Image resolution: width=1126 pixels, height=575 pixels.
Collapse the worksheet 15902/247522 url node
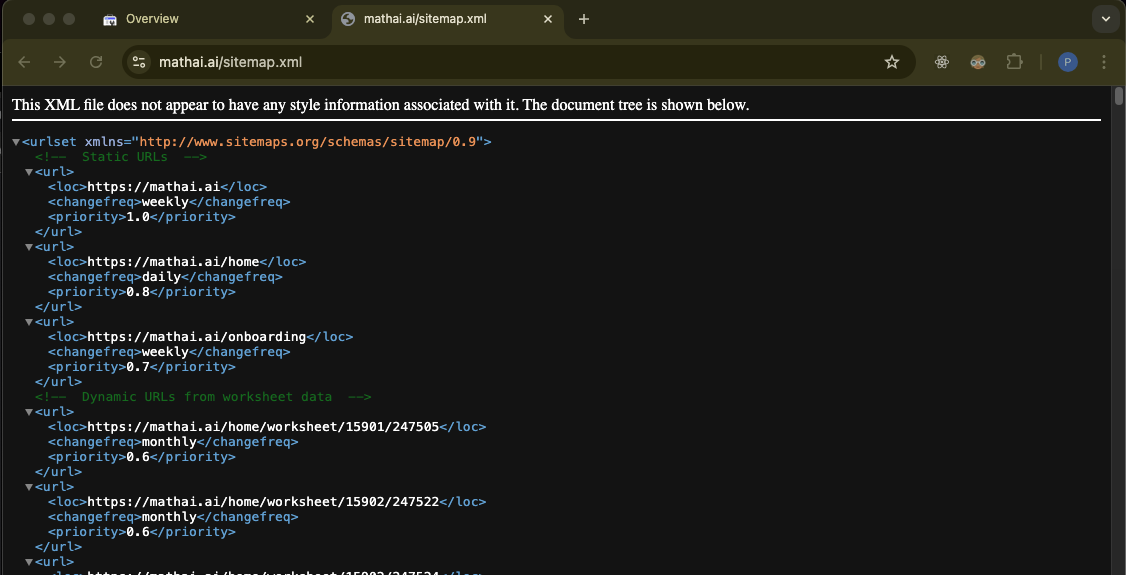click(x=29, y=487)
